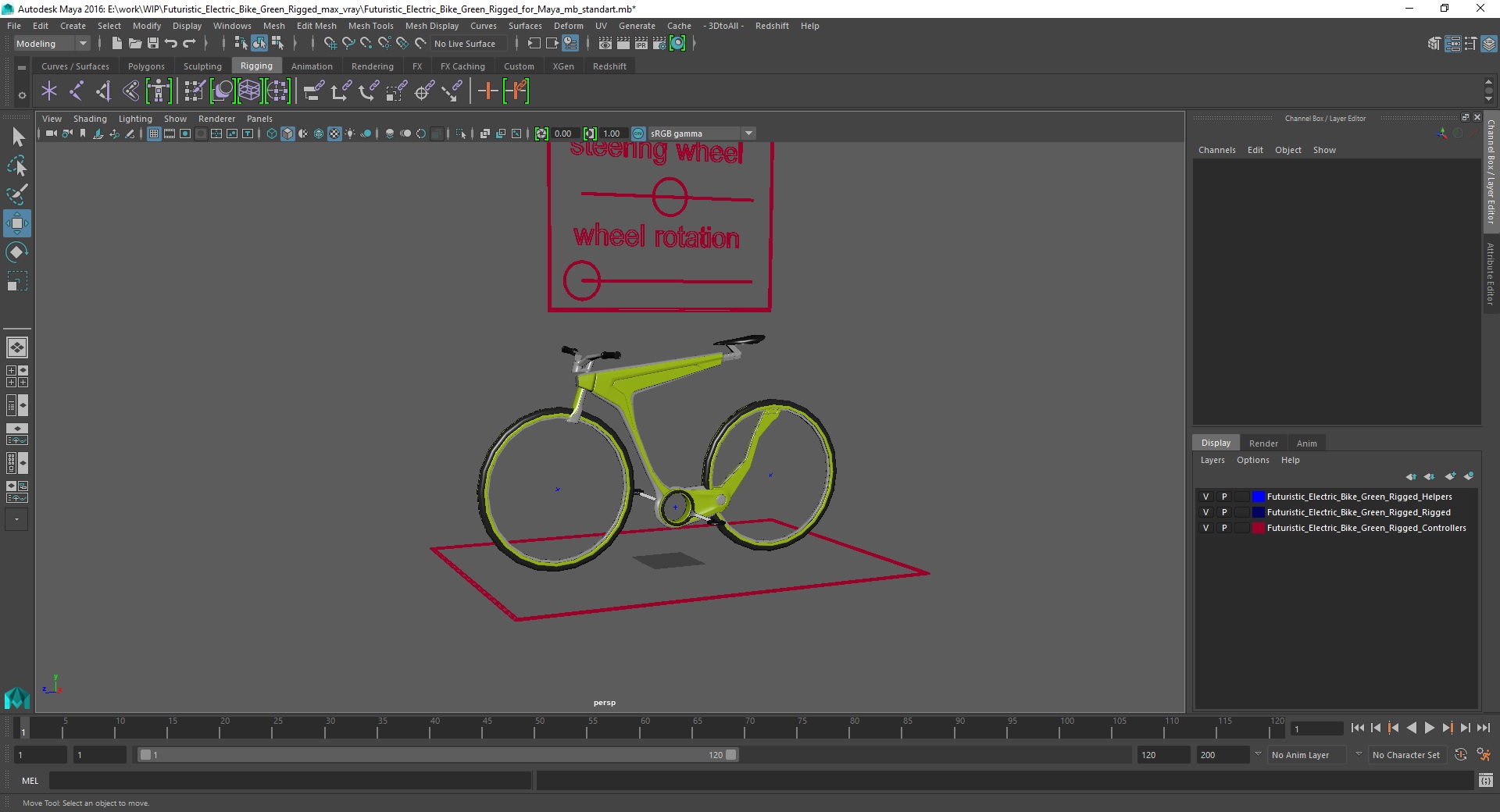Viewport: 1500px width, 812px height.
Task: Click the New Scene icon
Action: (x=116, y=44)
